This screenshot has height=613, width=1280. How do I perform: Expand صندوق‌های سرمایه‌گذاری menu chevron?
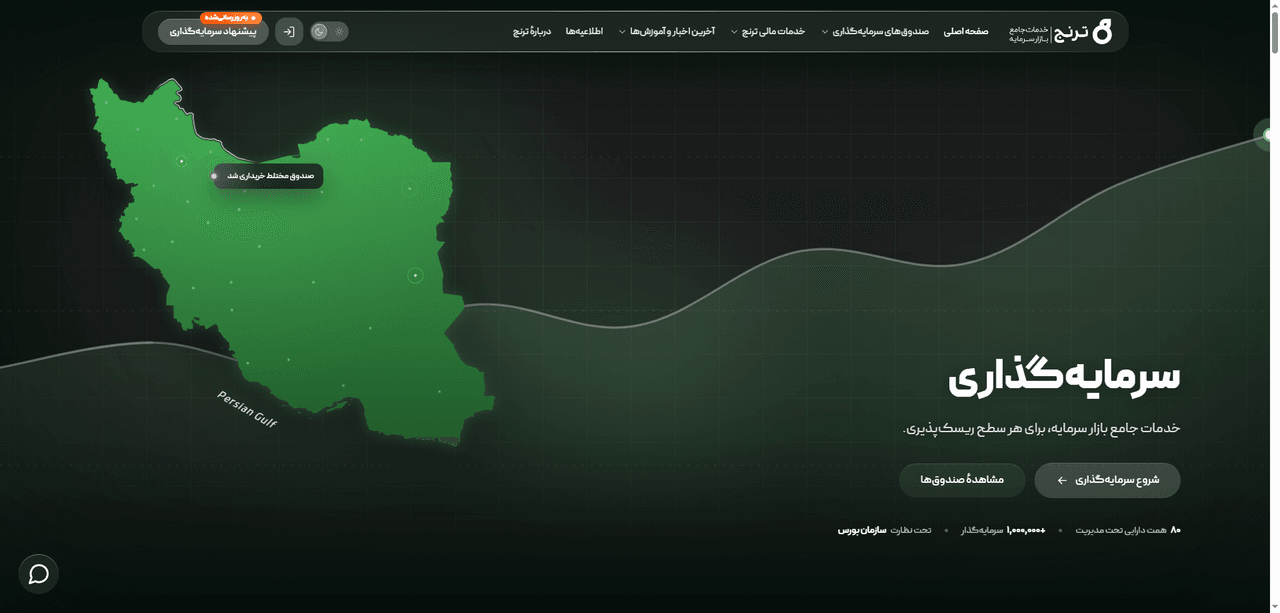tap(825, 32)
